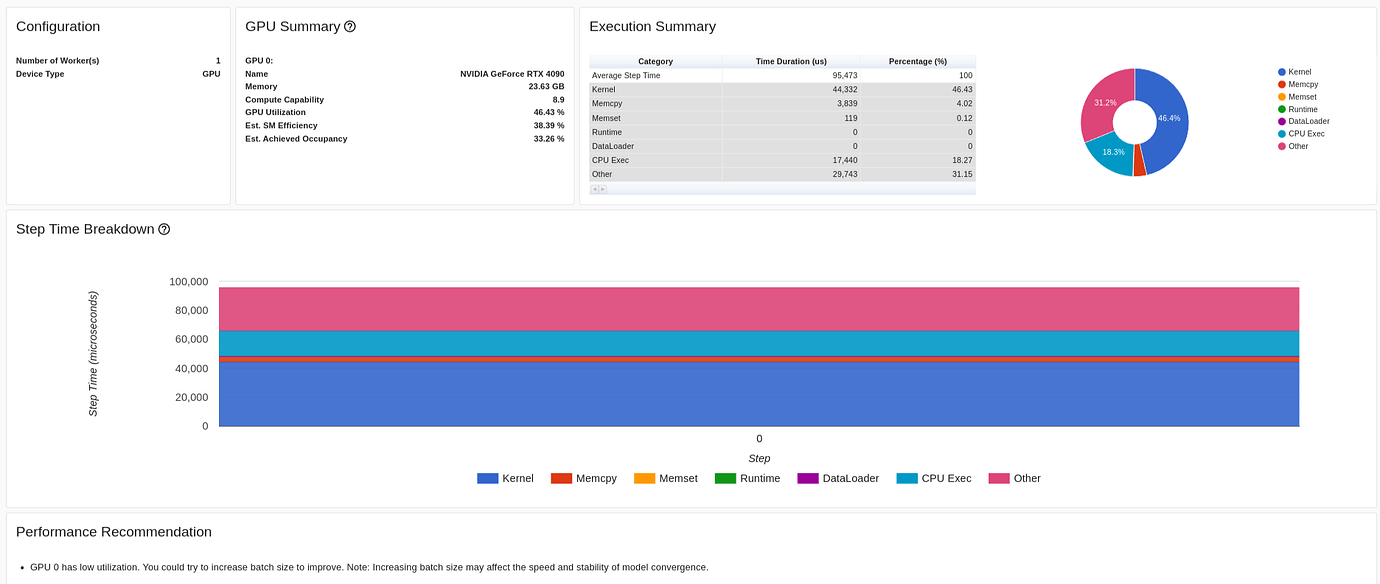
Task: Click the Step Time Breakdown help icon
Action: click(164, 229)
